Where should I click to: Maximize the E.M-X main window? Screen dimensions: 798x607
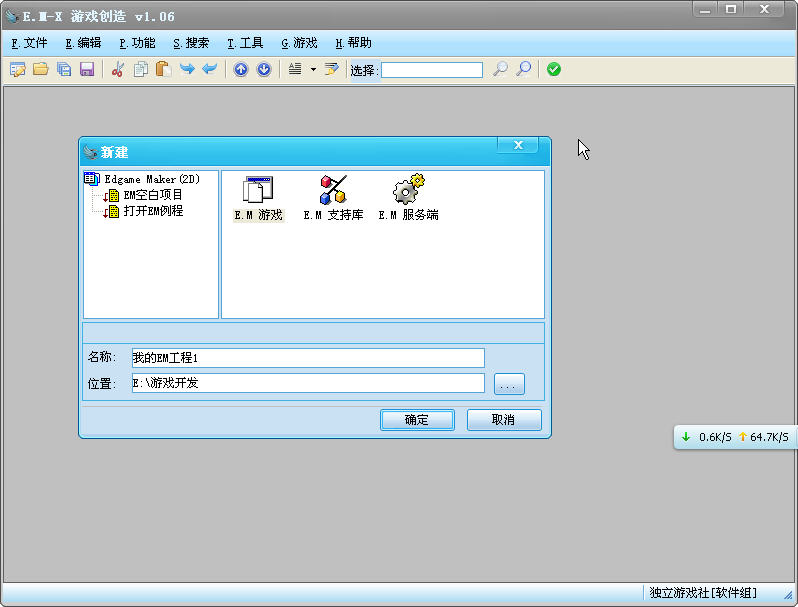(x=731, y=9)
